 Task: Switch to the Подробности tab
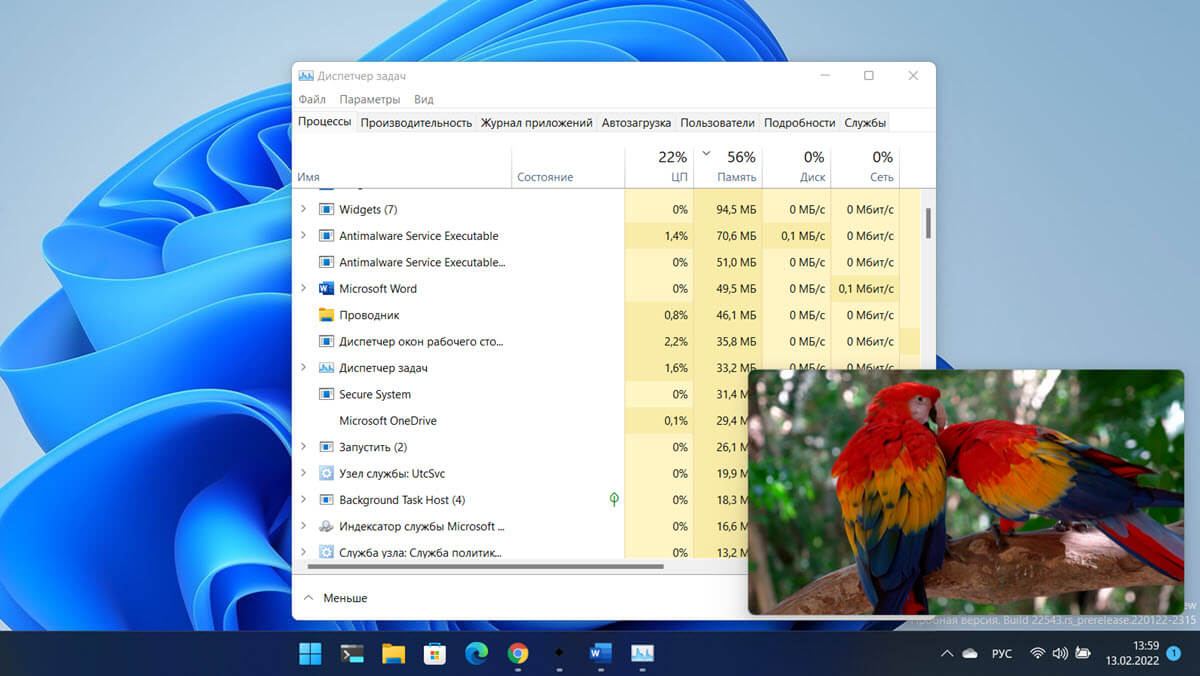tap(799, 123)
